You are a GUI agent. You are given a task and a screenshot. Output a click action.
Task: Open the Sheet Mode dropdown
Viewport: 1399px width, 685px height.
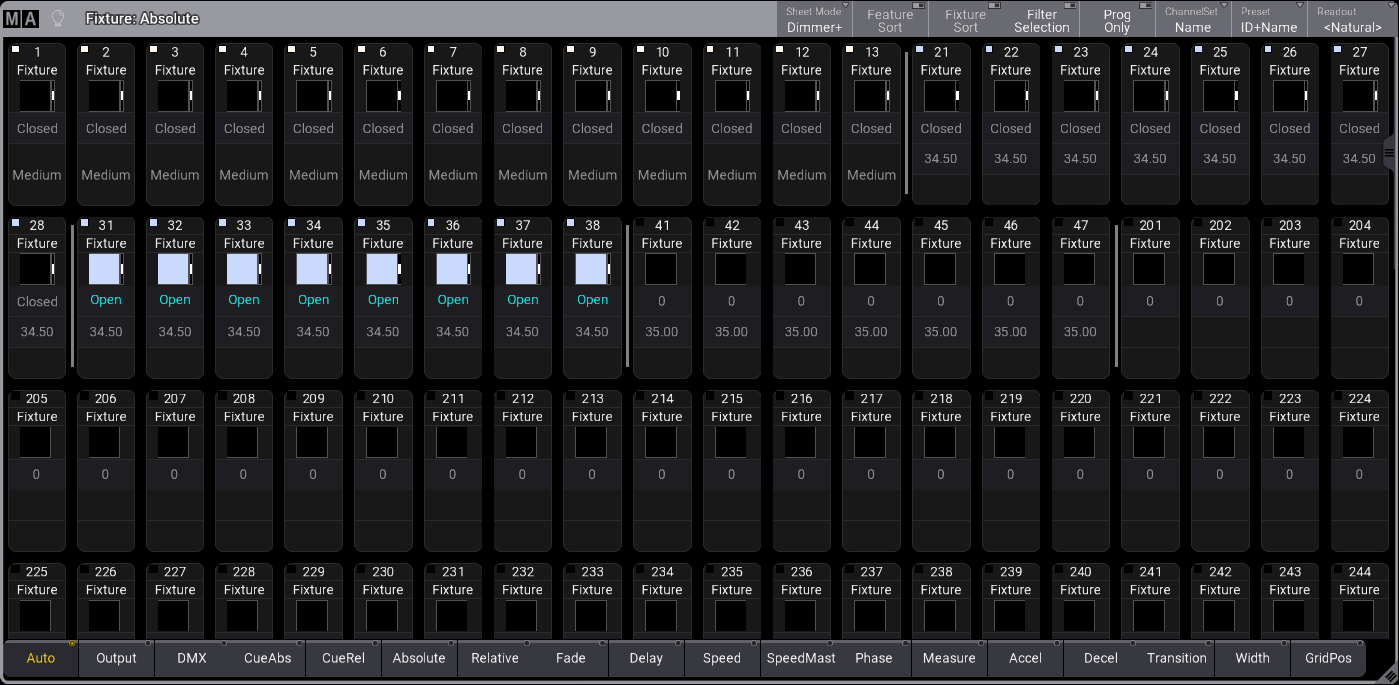(x=814, y=20)
